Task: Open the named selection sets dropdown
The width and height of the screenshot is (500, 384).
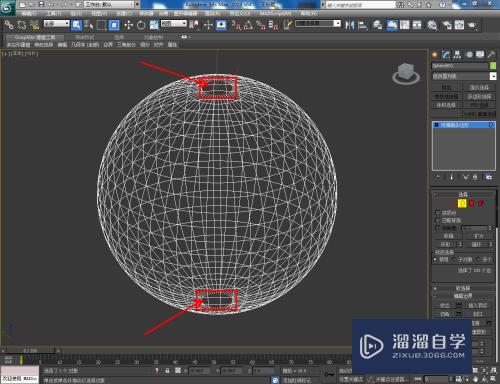Action: pos(318,24)
